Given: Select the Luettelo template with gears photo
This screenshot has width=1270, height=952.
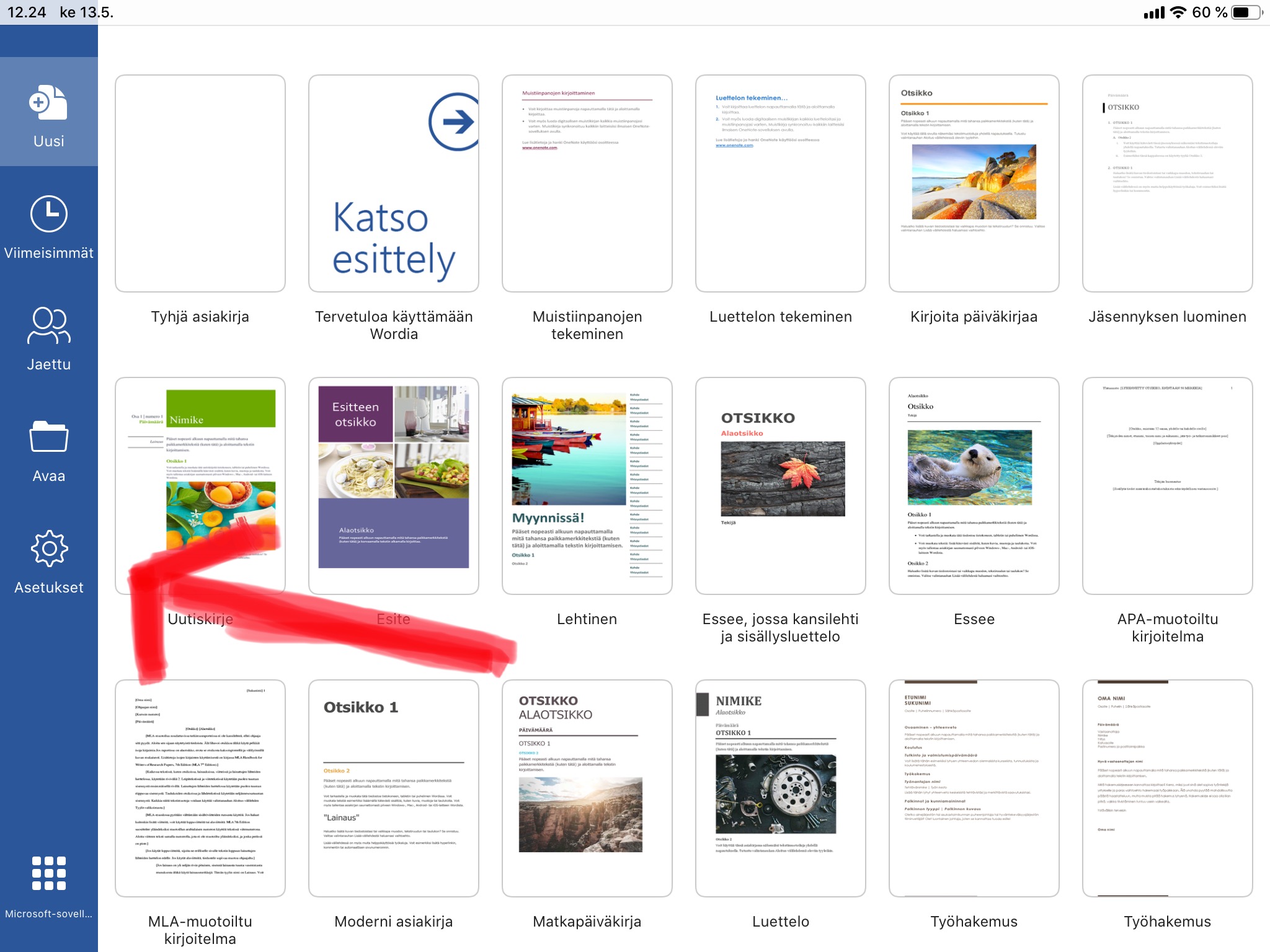Looking at the screenshot, I should coord(780,788).
